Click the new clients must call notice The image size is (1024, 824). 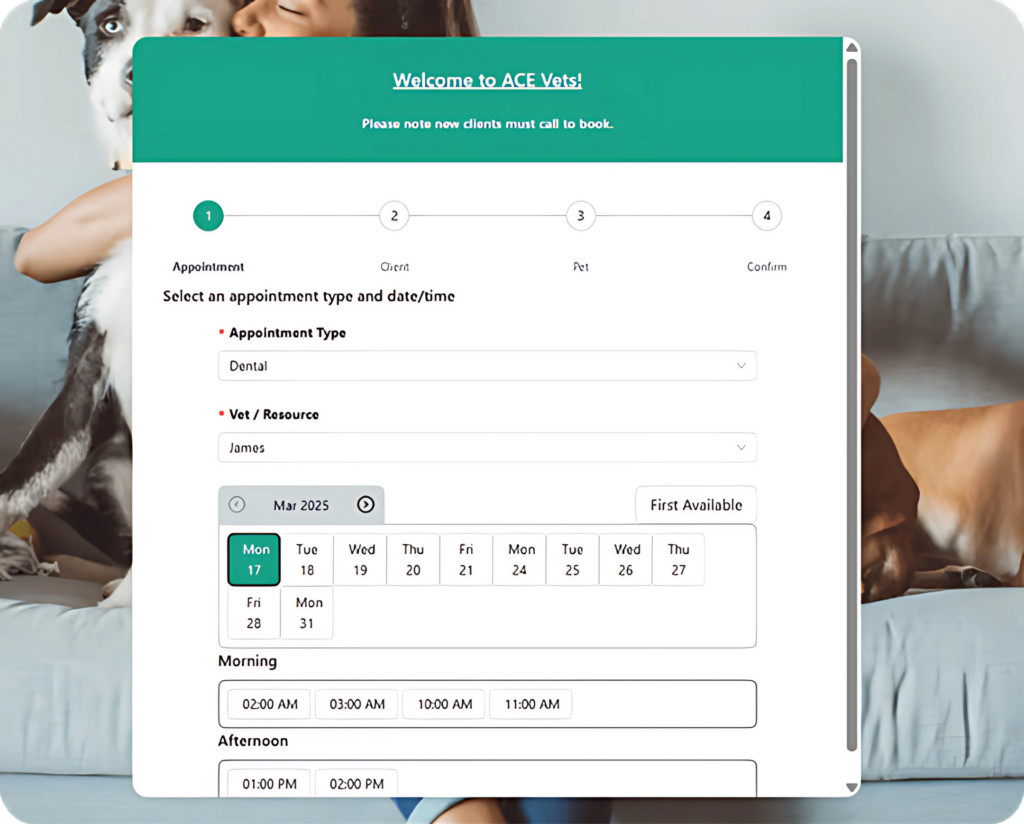(x=487, y=124)
